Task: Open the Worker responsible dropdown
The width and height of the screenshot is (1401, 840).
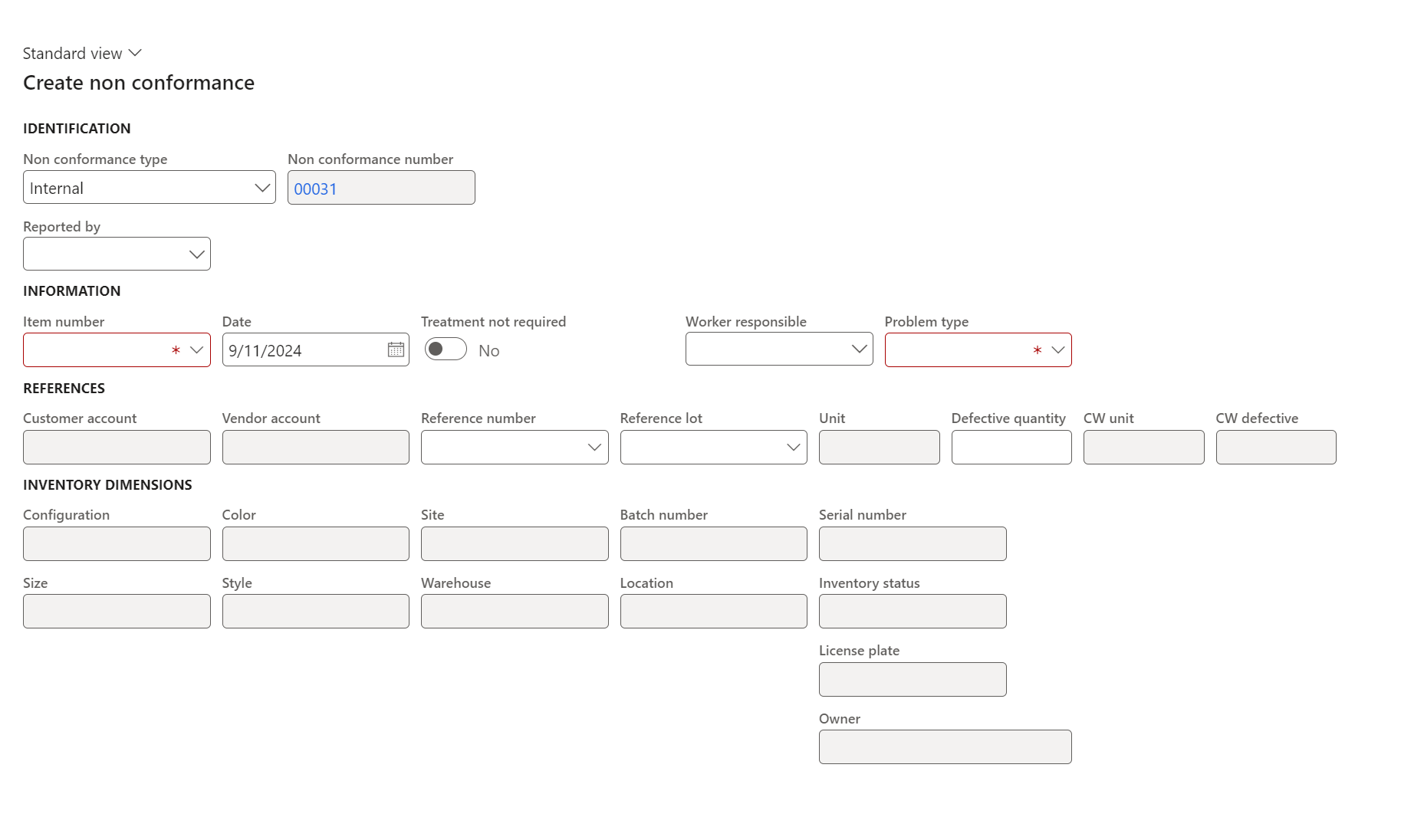Action: tap(859, 349)
